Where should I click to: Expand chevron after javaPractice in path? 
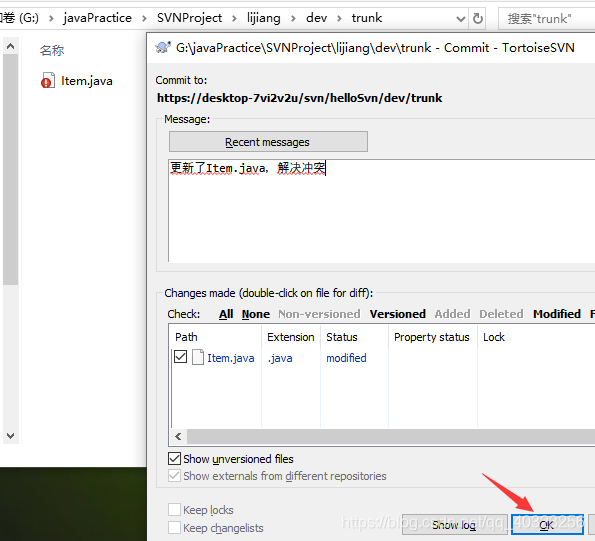[144, 18]
